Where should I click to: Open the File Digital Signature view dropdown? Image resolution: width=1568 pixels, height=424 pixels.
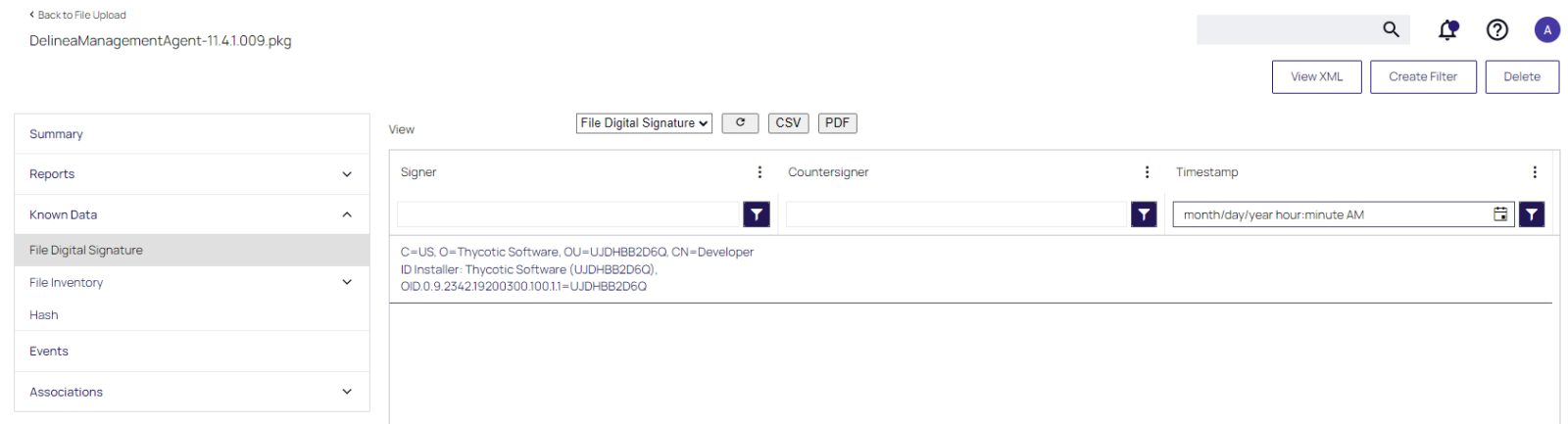click(x=644, y=123)
